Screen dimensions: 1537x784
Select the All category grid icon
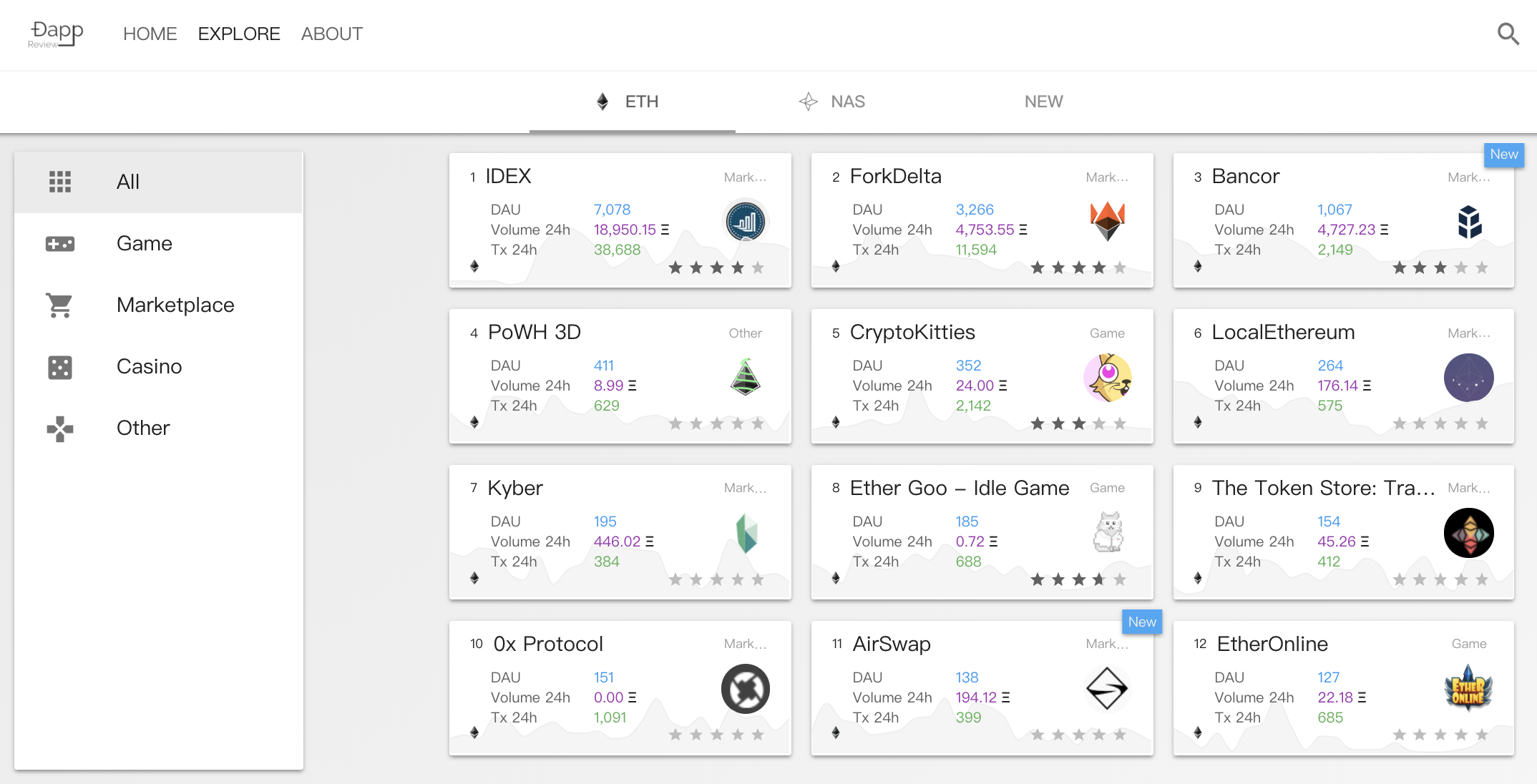[61, 182]
